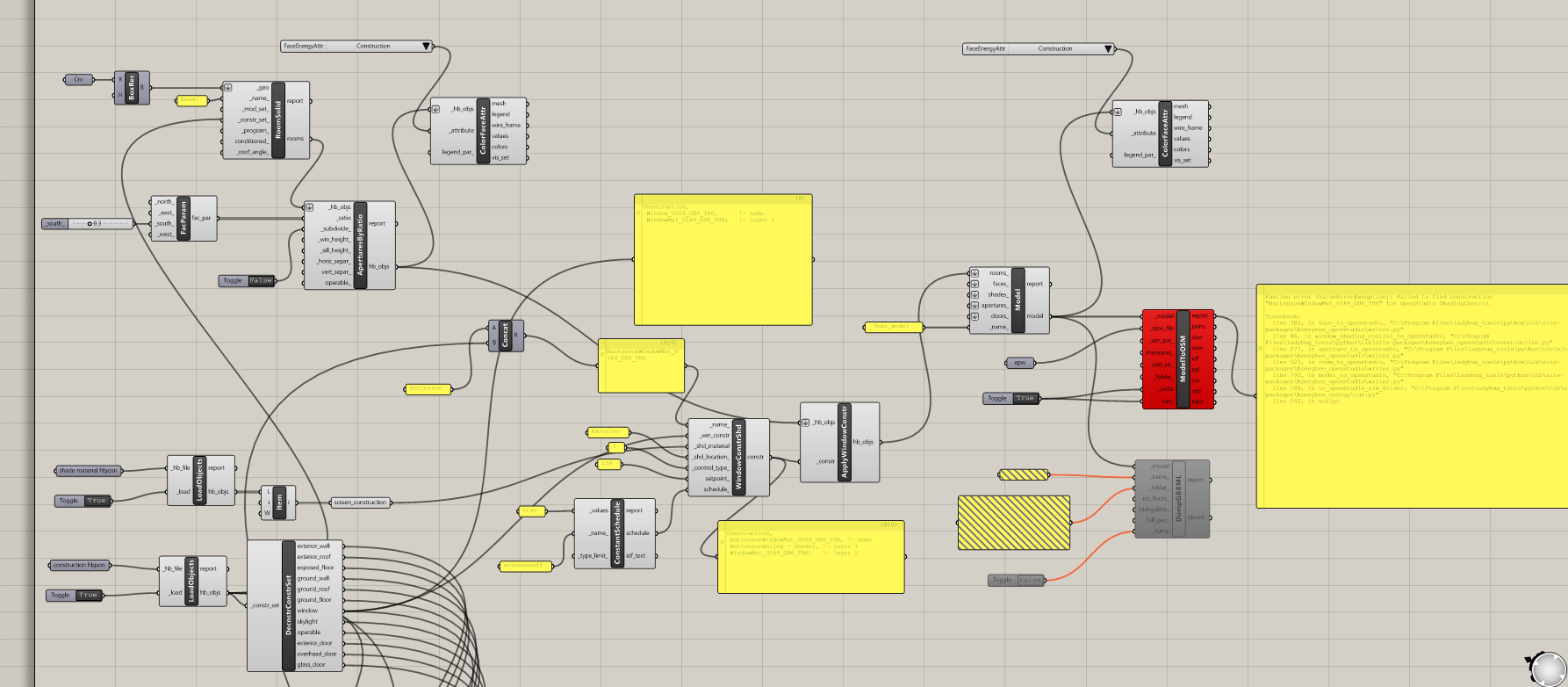Click the small hatched disabled panel for _name_

(1024, 474)
